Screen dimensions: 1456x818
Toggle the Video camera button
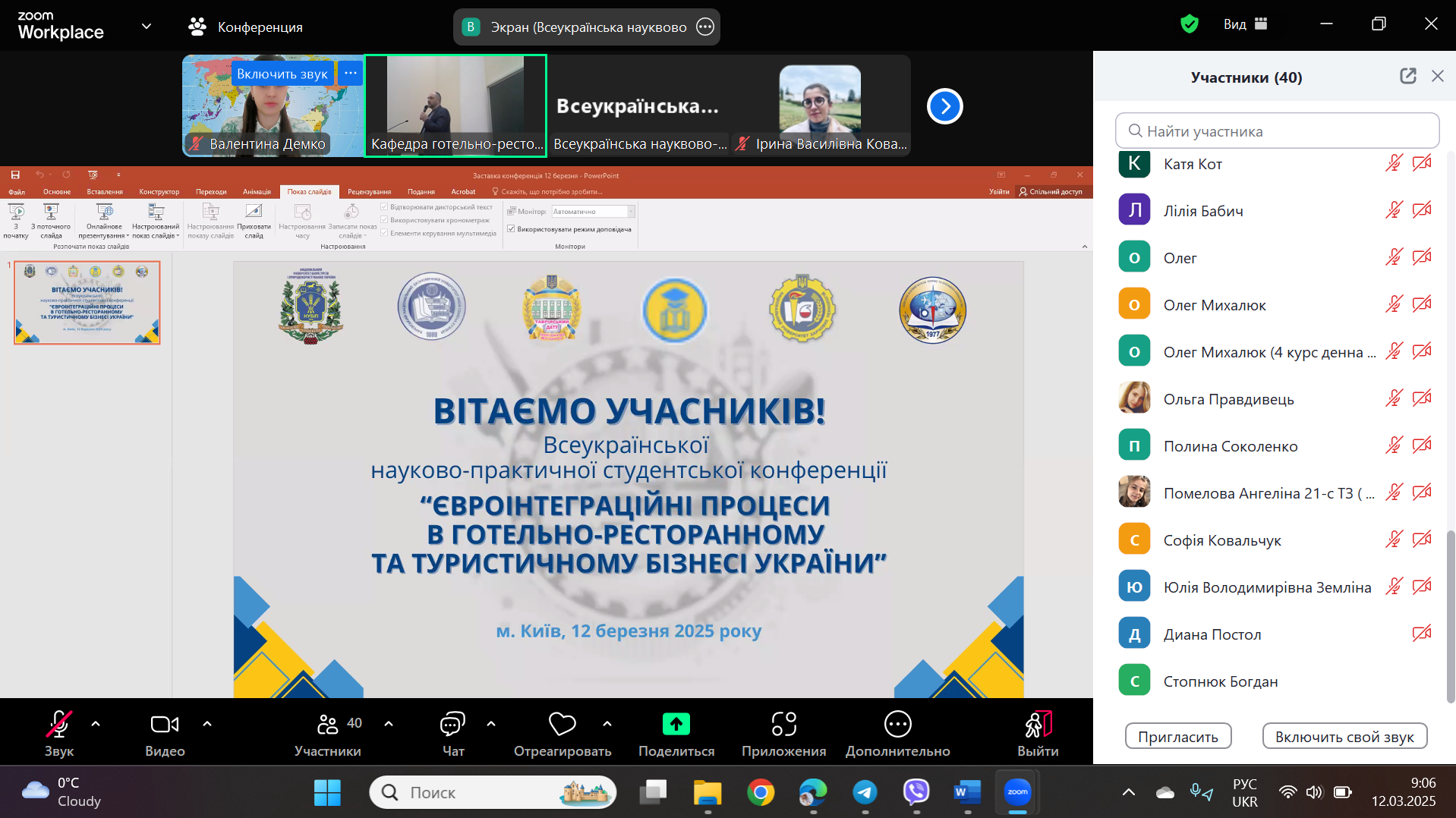[165, 725]
